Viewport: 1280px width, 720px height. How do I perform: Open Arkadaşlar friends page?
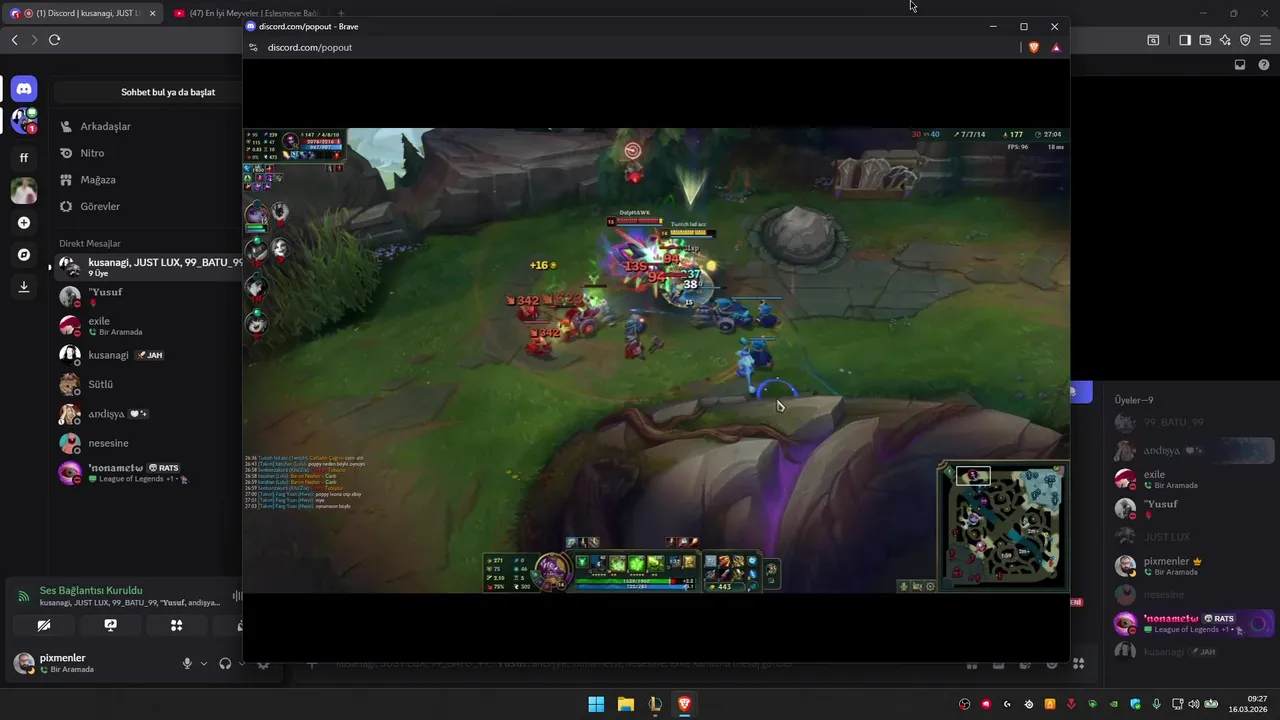[x=148, y=126]
